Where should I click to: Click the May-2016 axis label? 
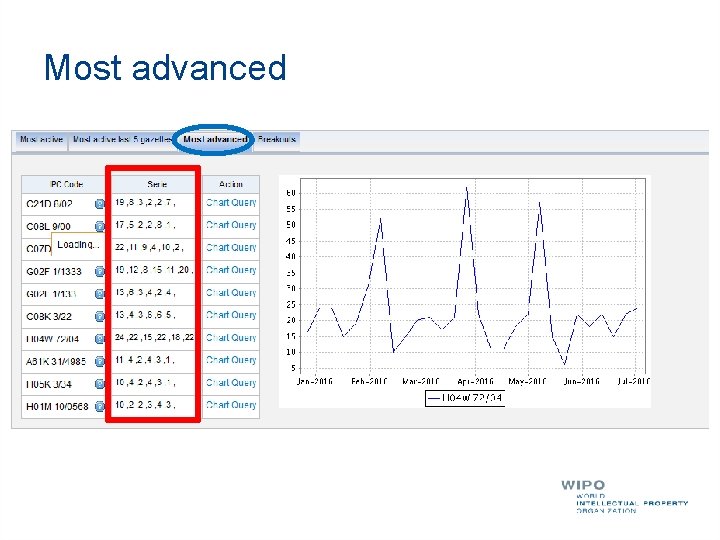point(527,381)
